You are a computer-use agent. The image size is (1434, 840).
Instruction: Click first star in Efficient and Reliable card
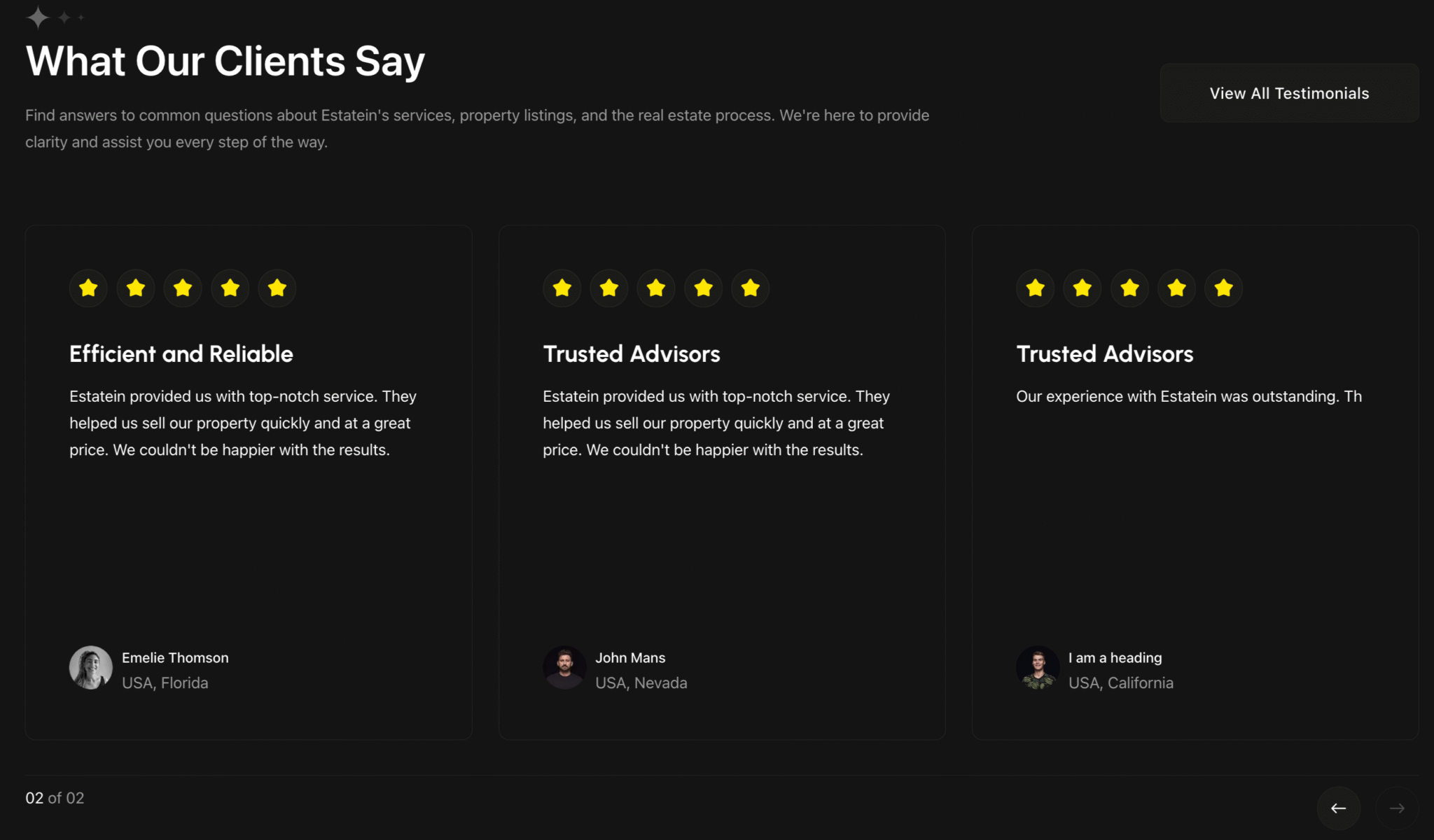[88, 288]
